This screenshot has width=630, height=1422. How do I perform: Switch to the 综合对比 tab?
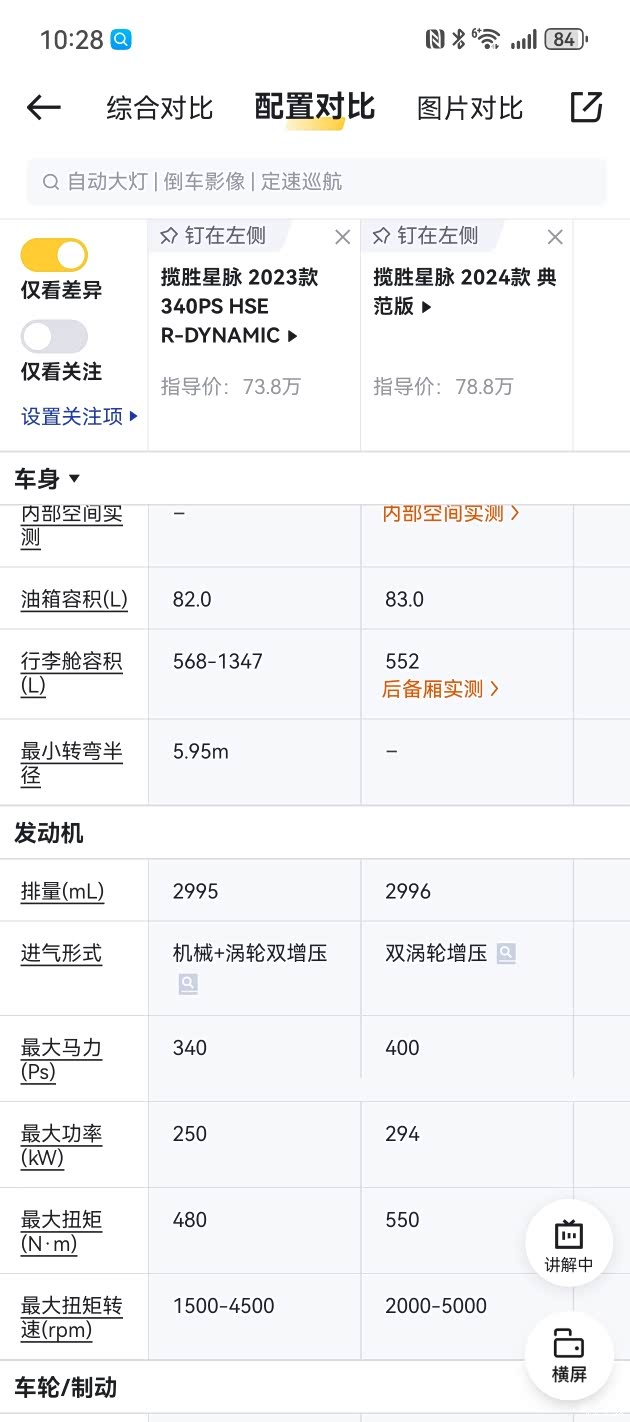160,108
